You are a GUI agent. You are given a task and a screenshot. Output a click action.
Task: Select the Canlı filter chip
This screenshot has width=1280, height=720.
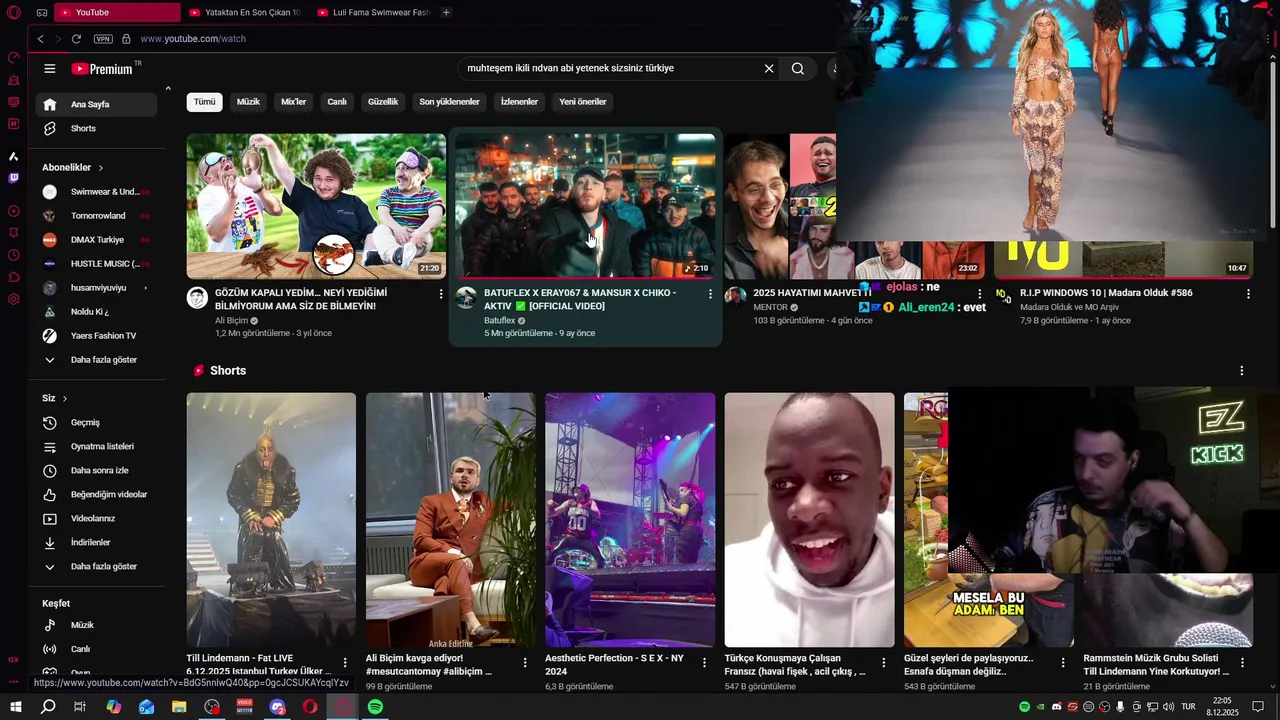337,102
